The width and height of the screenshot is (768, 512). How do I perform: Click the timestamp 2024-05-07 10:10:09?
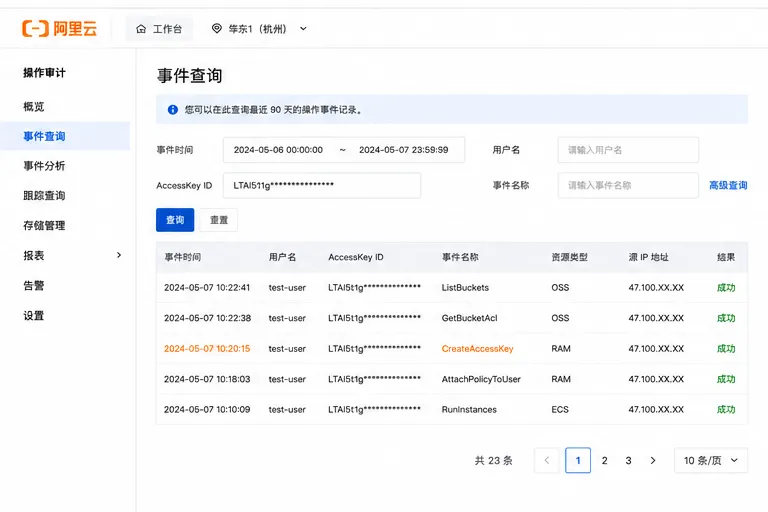click(x=207, y=410)
